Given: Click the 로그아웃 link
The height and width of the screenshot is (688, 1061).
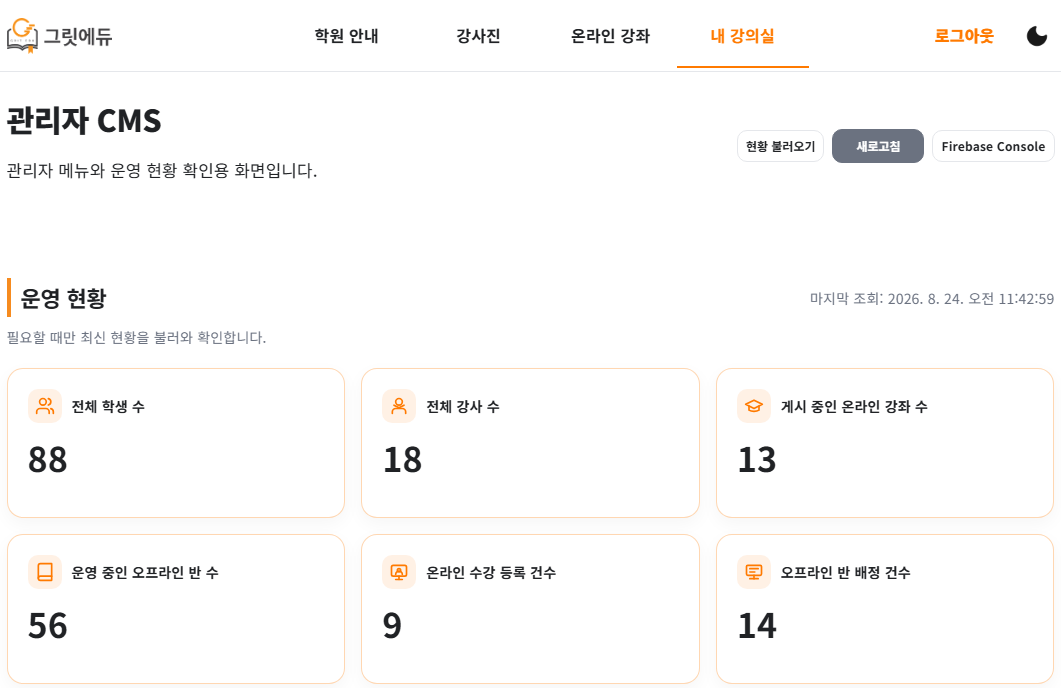Looking at the screenshot, I should [x=964, y=36].
